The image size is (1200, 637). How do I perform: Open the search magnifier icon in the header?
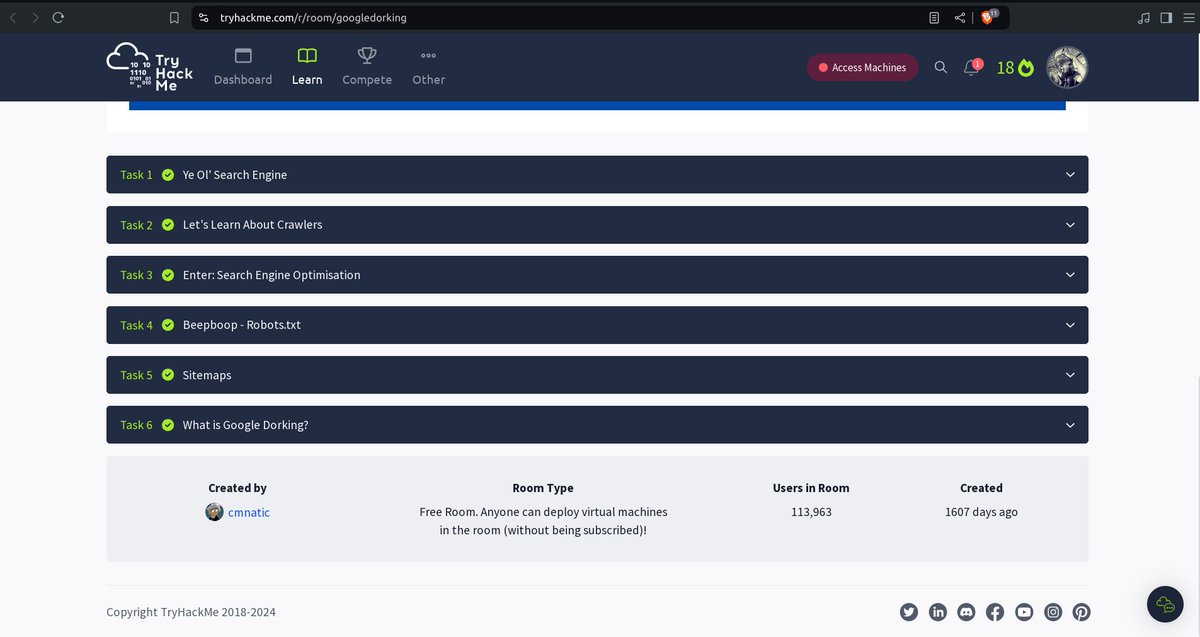940,67
